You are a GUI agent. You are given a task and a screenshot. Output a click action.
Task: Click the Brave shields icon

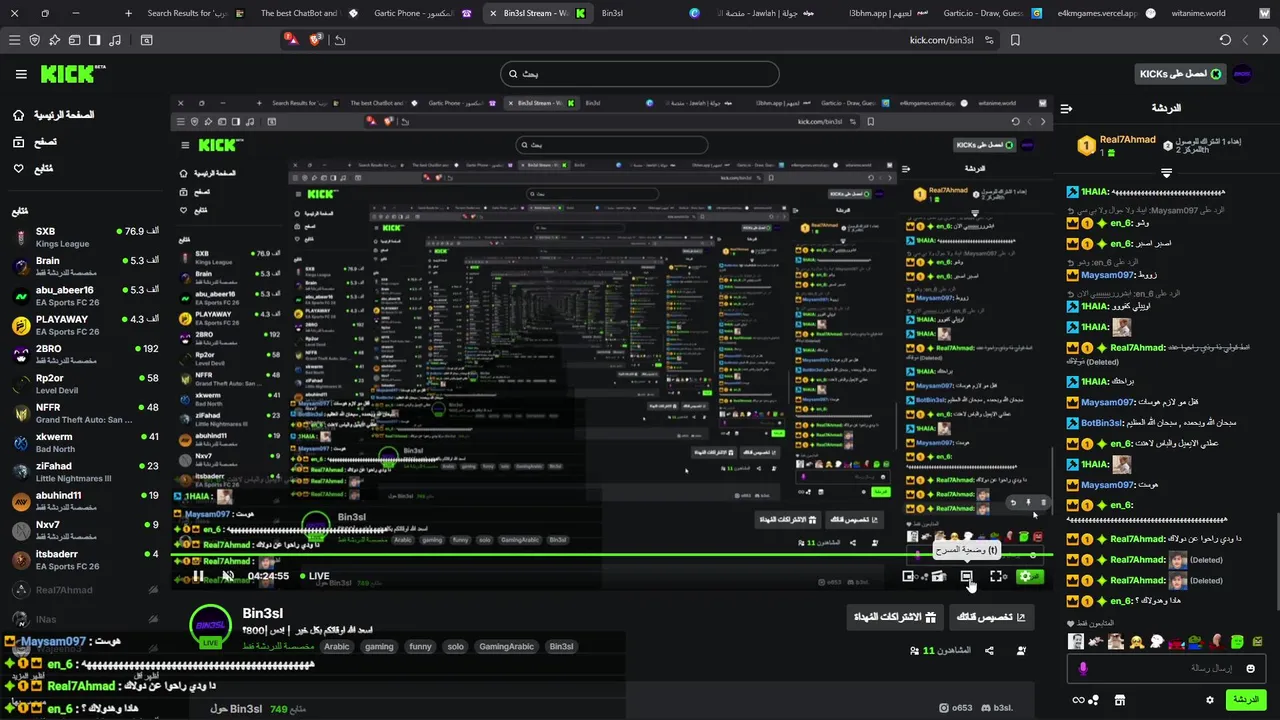pos(317,40)
